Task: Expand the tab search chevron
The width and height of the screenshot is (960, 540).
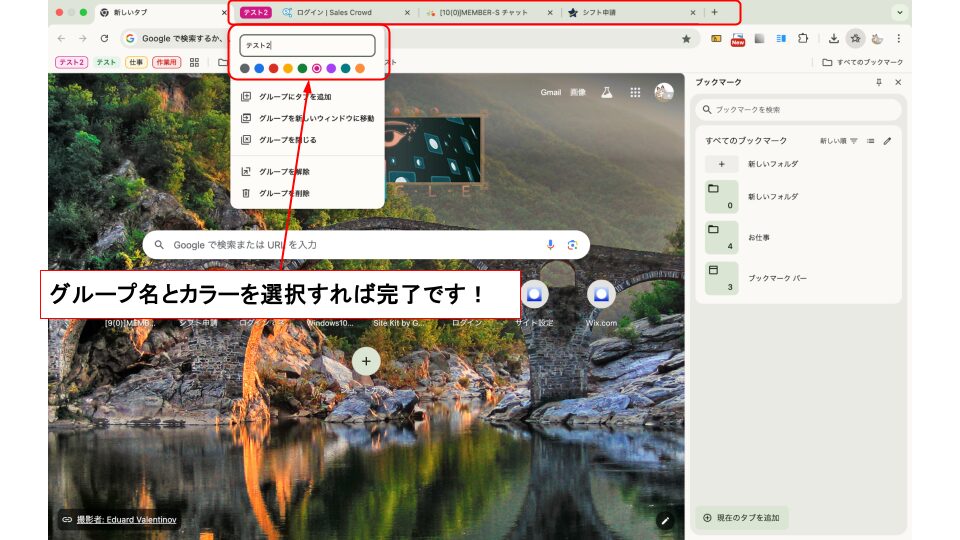Action: click(x=899, y=13)
